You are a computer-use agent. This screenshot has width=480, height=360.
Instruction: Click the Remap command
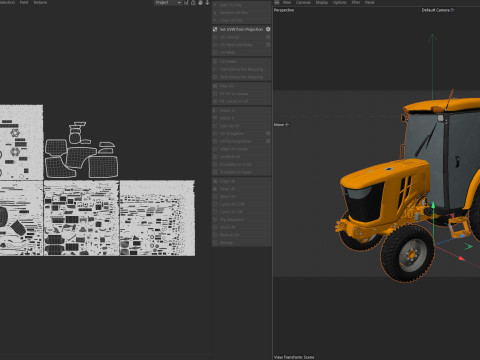[x=242, y=243]
